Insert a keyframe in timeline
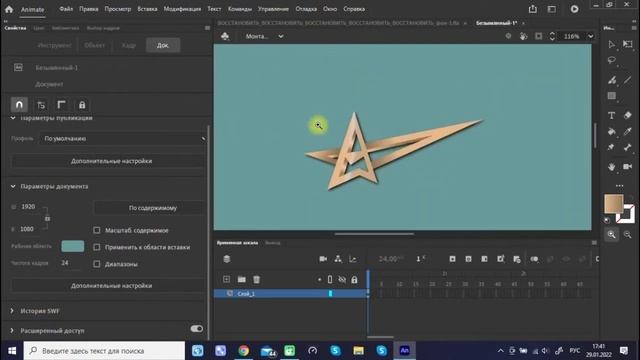Screen dimensions: 640x360 (452, 259)
